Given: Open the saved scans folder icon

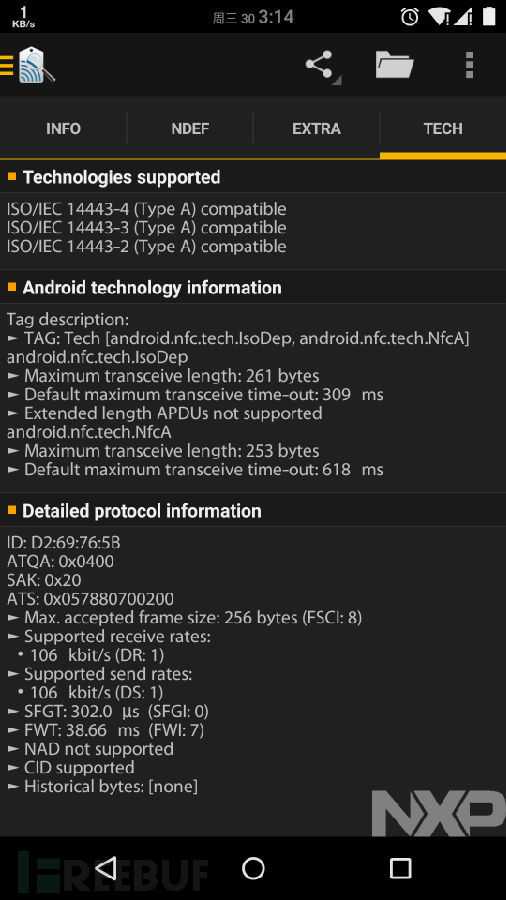Looking at the screenshot, I should point(394,65).
